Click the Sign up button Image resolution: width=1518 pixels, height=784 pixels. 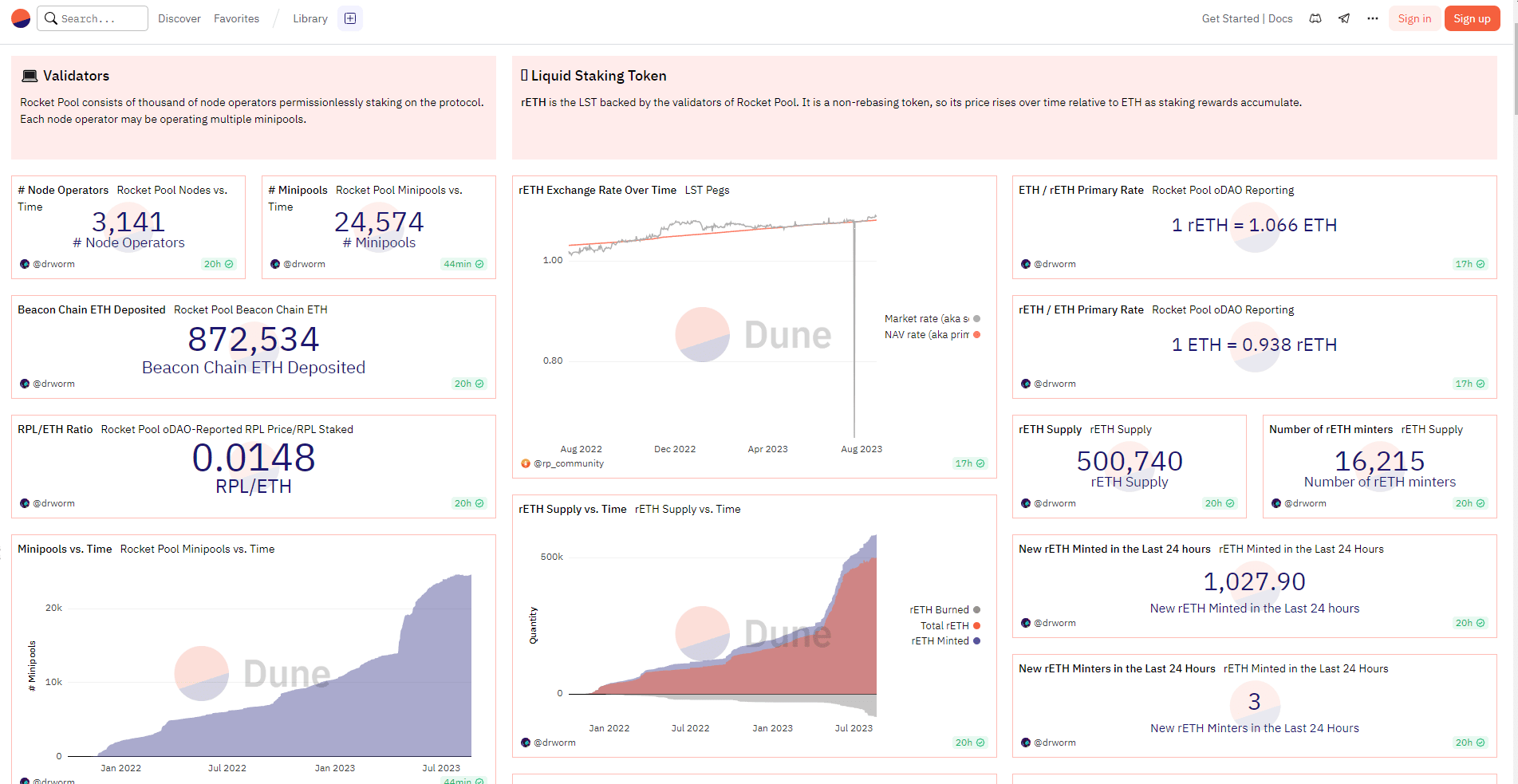pyautogui.click(x=1472, y=18)
